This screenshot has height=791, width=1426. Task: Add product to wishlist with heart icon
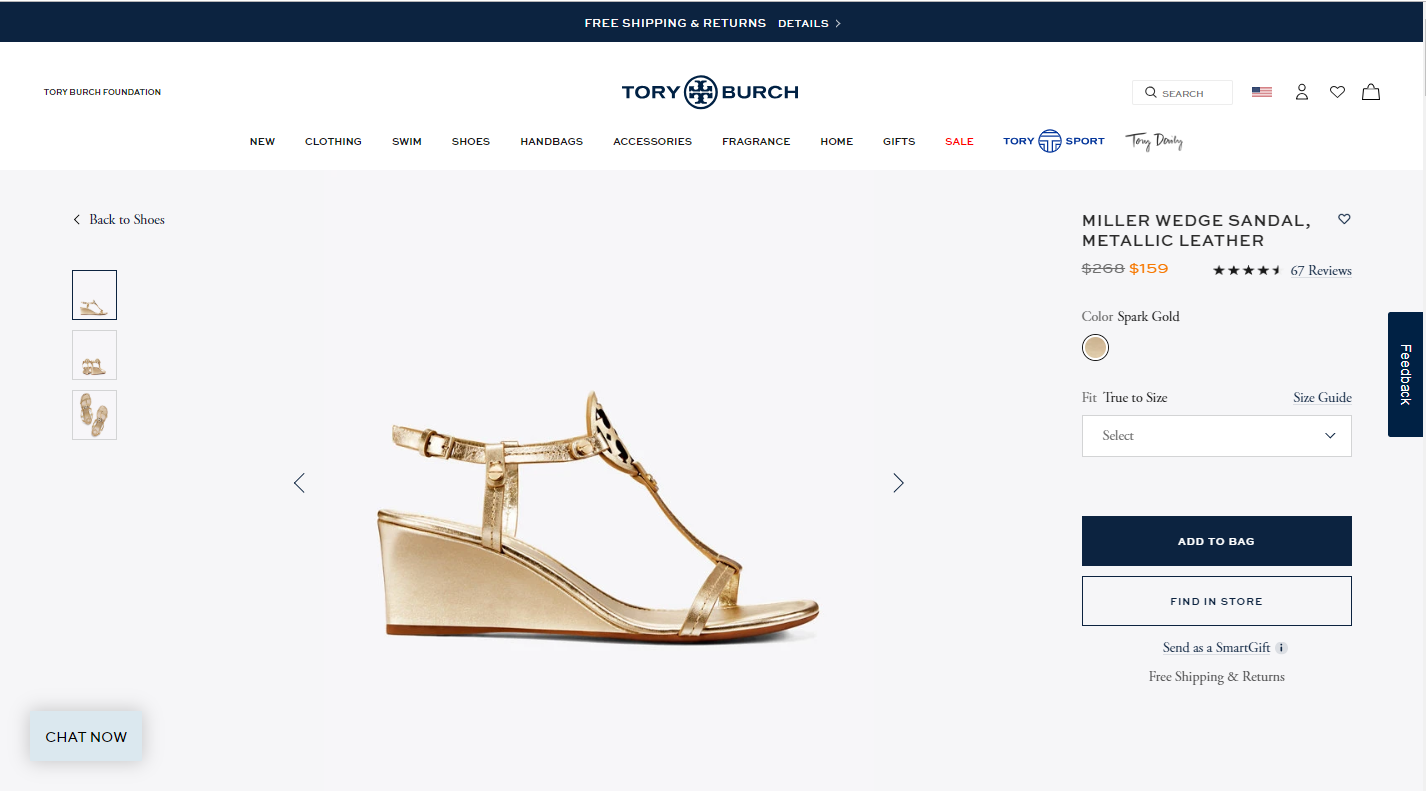[1344, 219]
